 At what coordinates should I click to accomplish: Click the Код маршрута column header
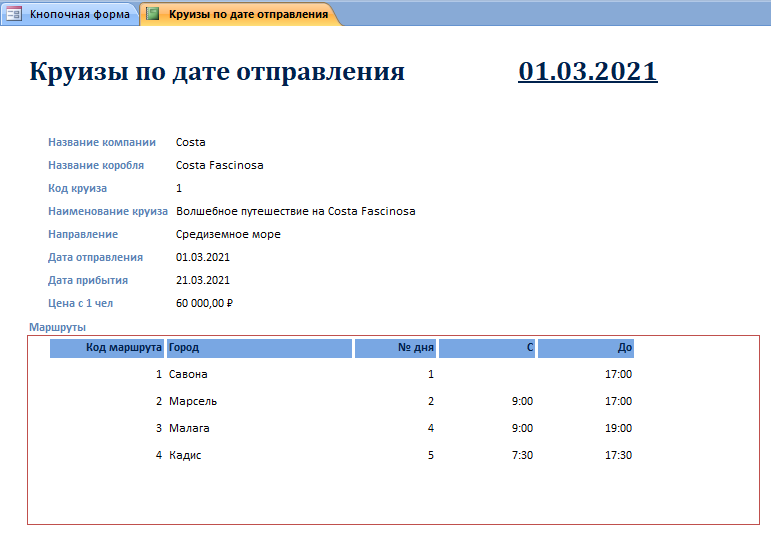click(107, 348)
